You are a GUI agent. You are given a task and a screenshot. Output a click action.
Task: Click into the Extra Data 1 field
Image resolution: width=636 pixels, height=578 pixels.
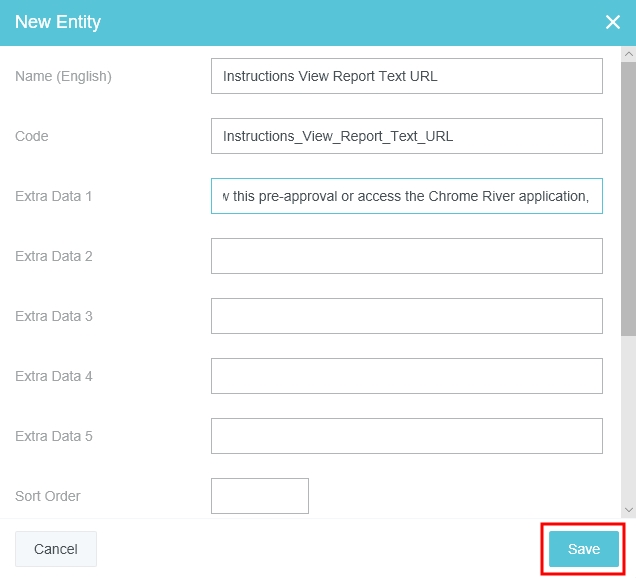click(406, 196)
